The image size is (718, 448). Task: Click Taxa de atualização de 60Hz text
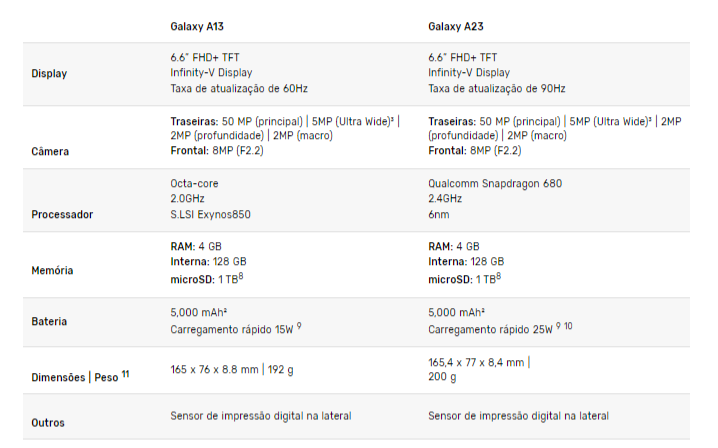coord(239,88)
